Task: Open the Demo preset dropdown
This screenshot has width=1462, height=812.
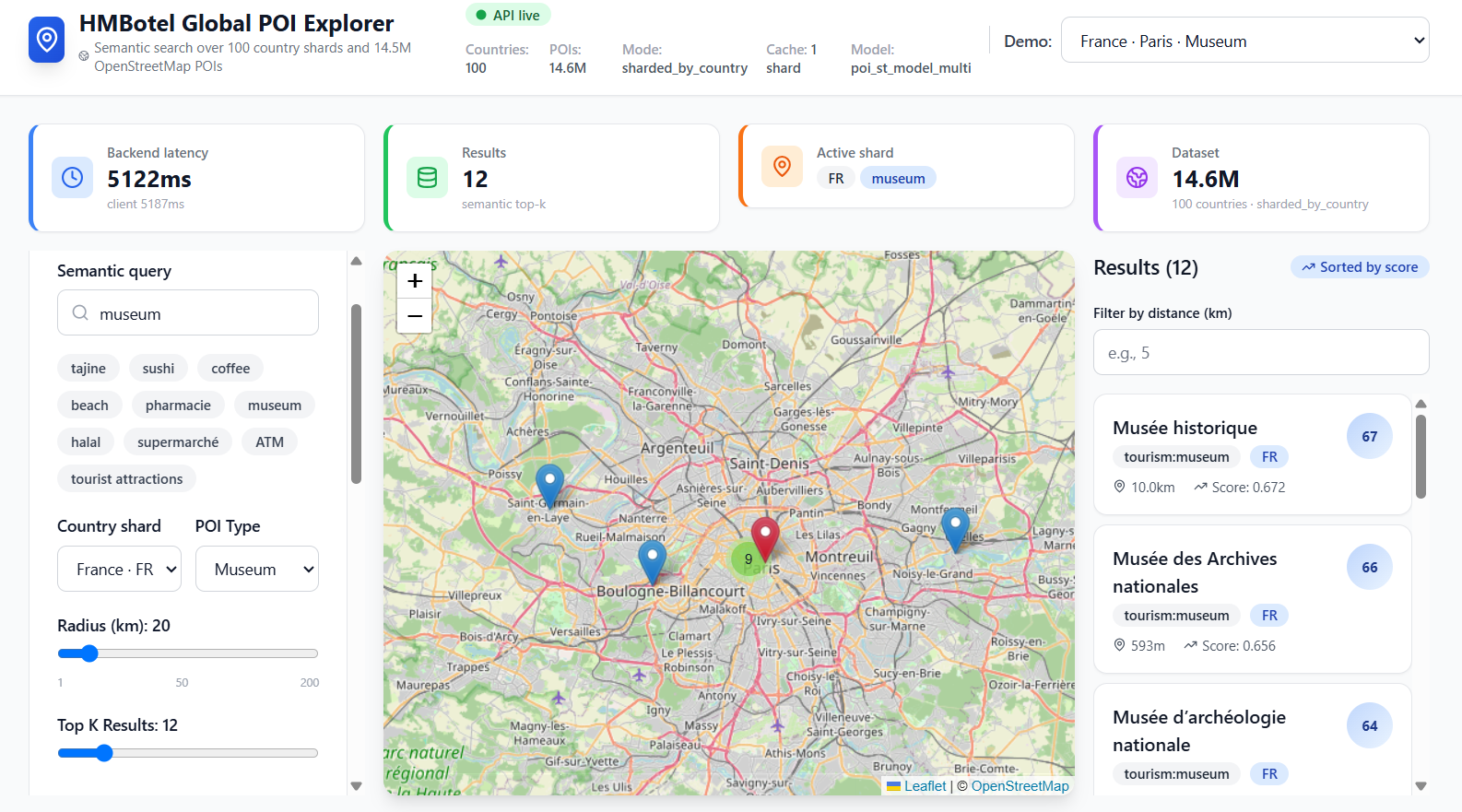Action: [1244, 41]
